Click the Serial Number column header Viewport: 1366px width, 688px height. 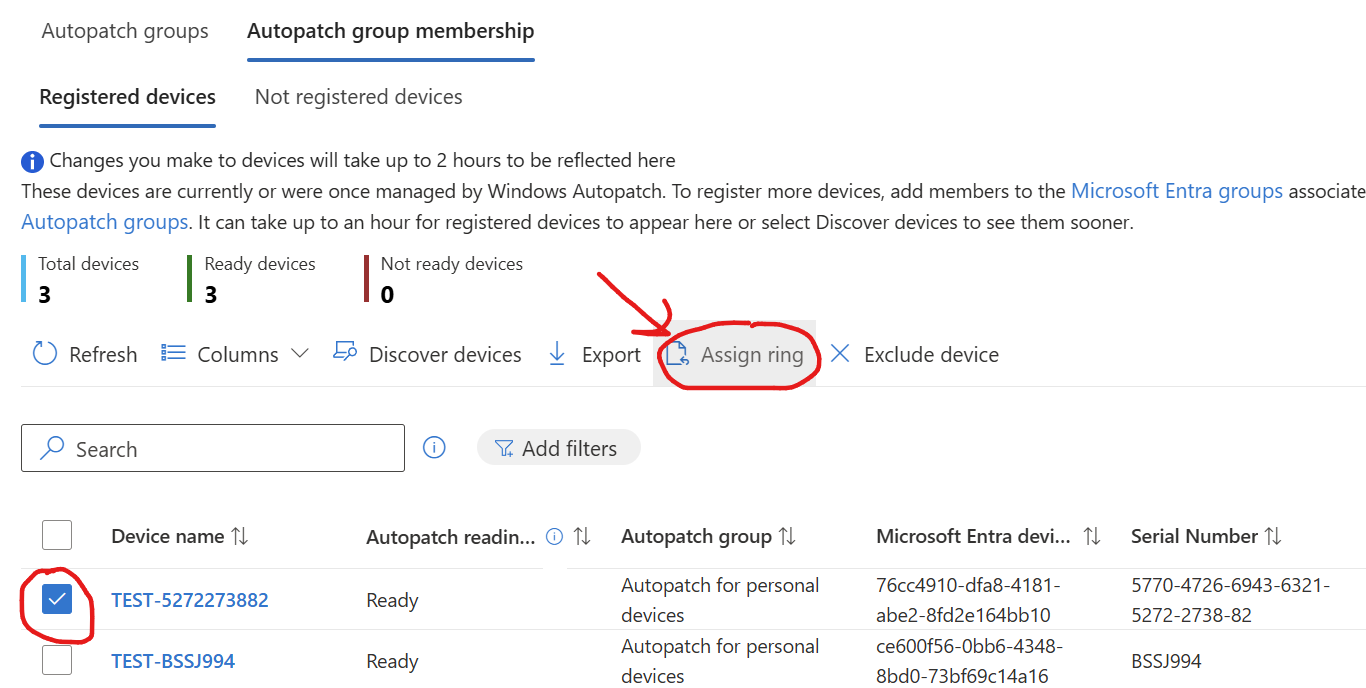pos(1194,536)
